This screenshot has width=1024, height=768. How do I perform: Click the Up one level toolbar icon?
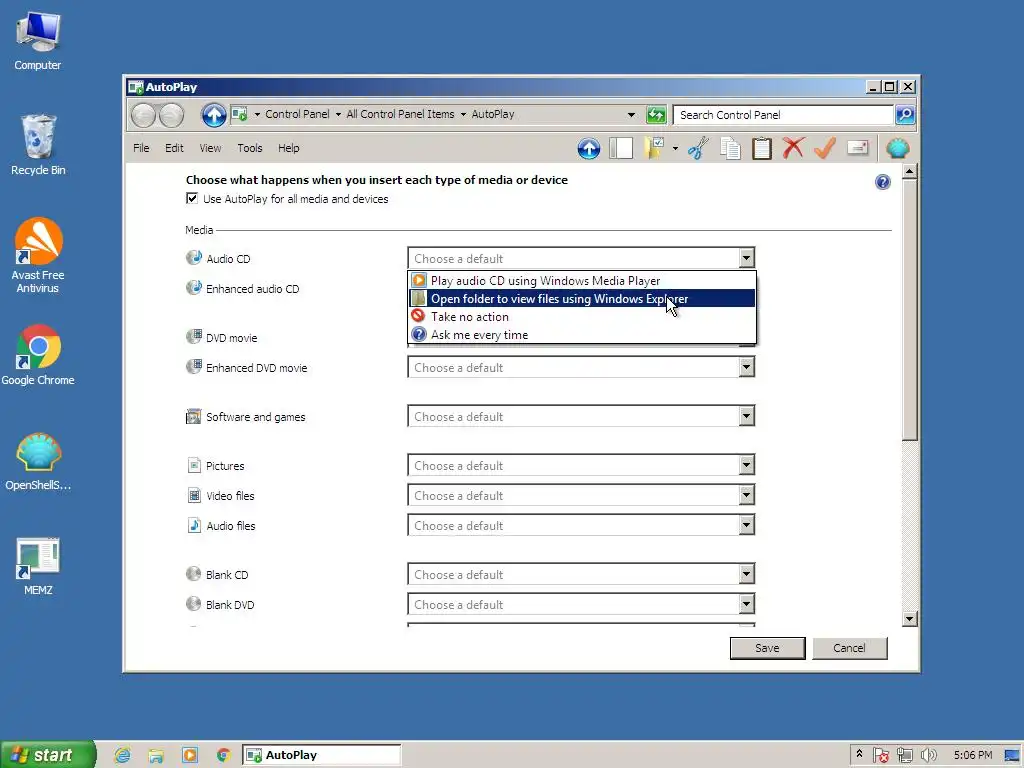[x=588, y=148]
